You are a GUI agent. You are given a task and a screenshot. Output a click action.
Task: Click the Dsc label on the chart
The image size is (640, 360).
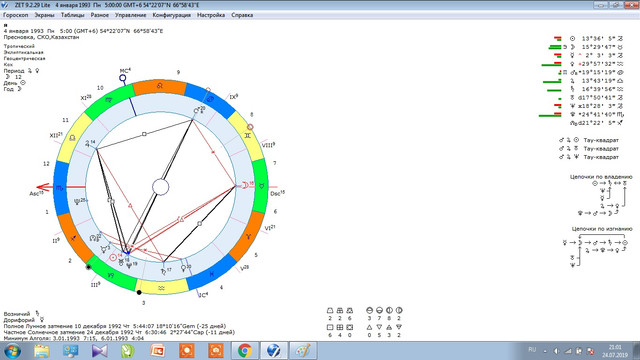[x=277, y=193]
